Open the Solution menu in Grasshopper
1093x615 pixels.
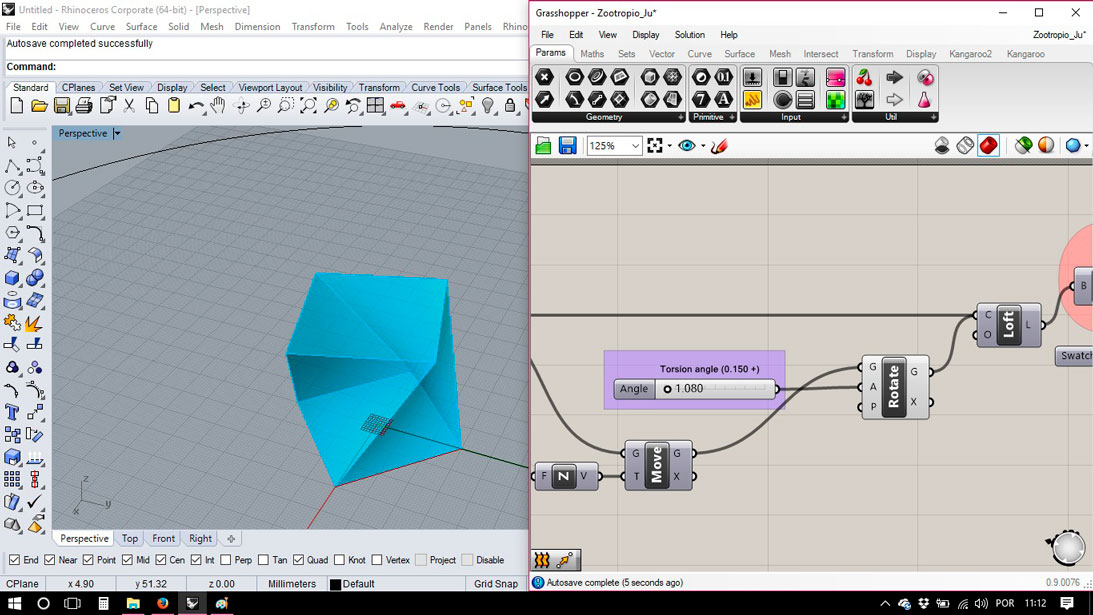[689, 35]
